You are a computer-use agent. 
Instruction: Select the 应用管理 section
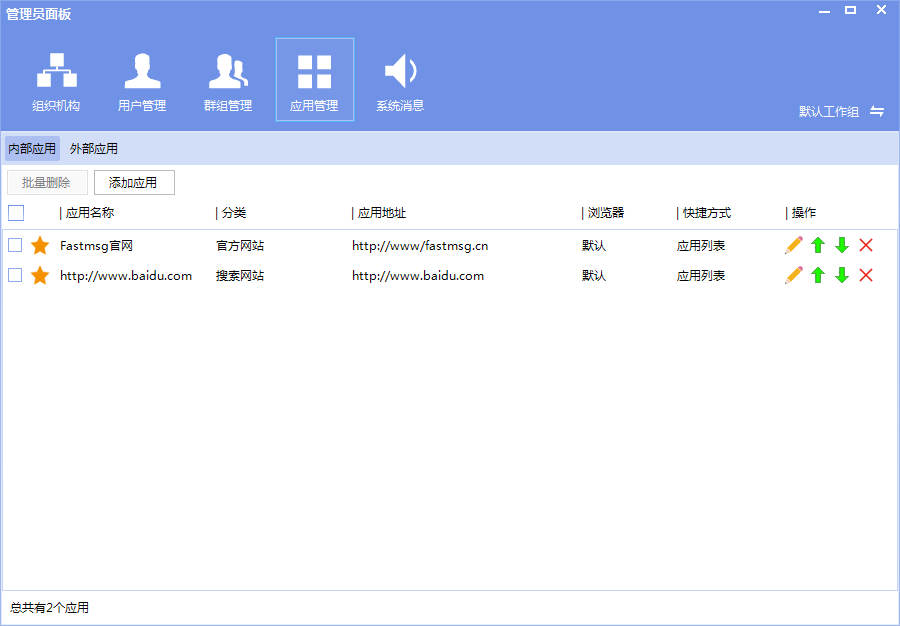coord(315,80)
